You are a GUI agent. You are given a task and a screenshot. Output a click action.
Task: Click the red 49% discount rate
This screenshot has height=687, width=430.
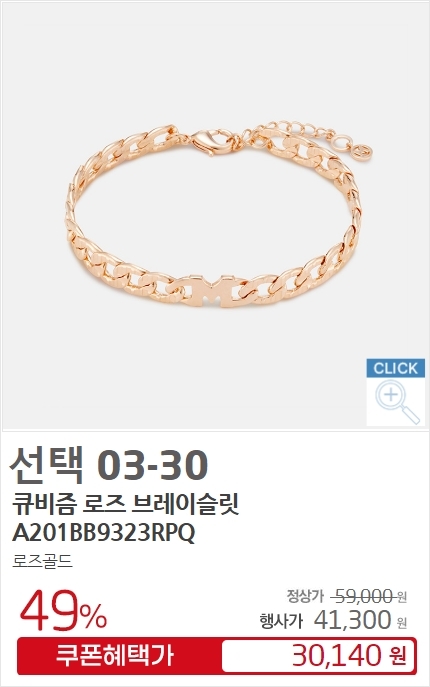[63, 611]
